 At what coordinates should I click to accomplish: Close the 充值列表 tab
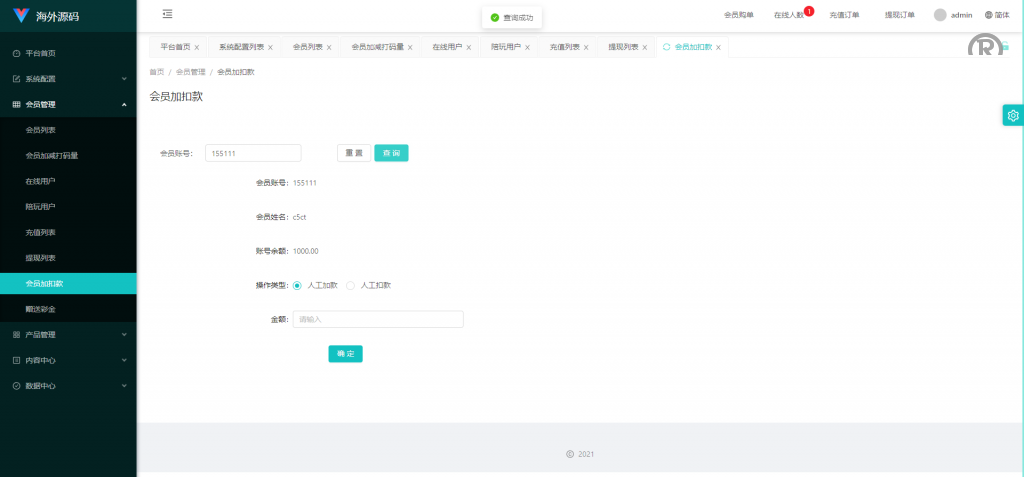coord(586,47)
